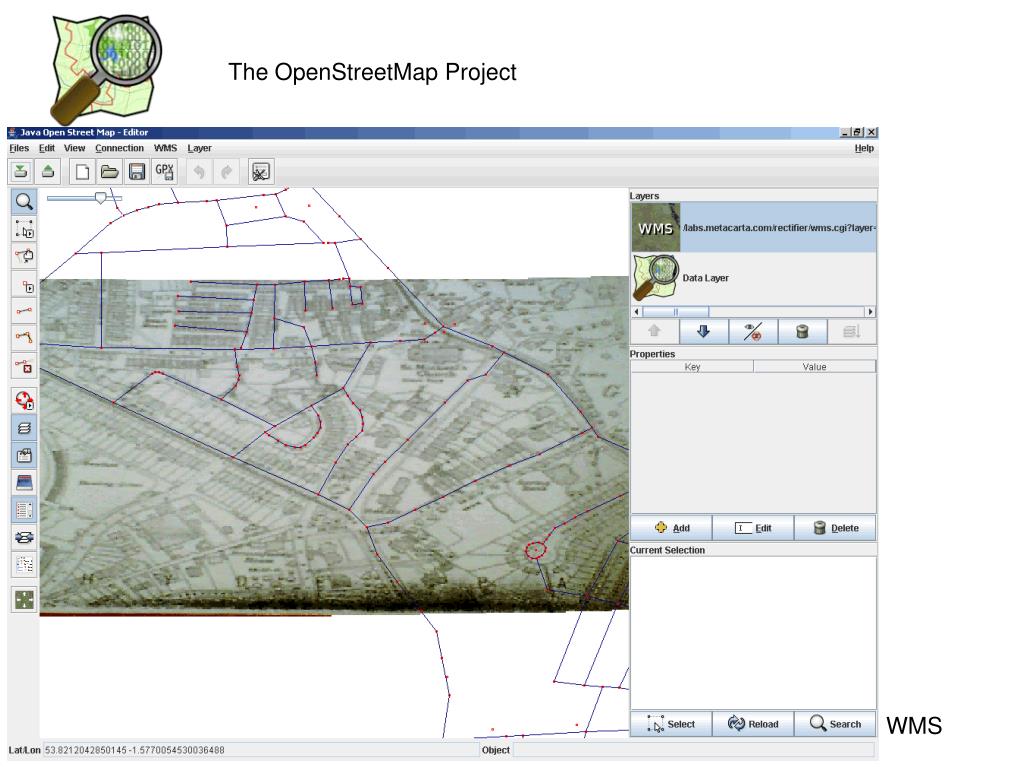Toggle the properties/clipboard panel

click(24, 455)
